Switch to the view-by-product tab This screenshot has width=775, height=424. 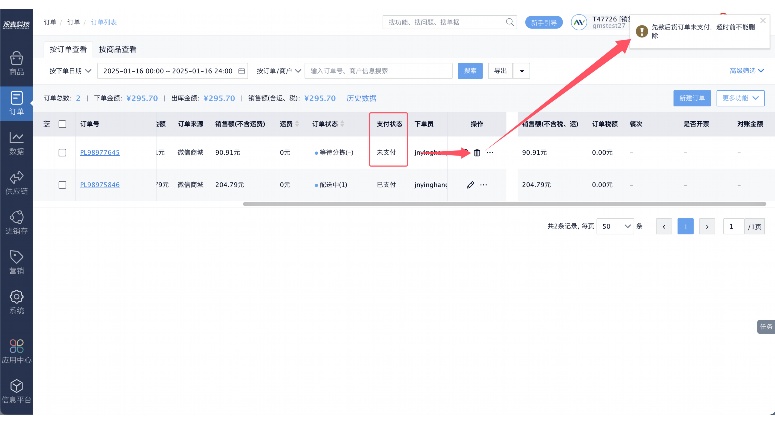[118, 49]
